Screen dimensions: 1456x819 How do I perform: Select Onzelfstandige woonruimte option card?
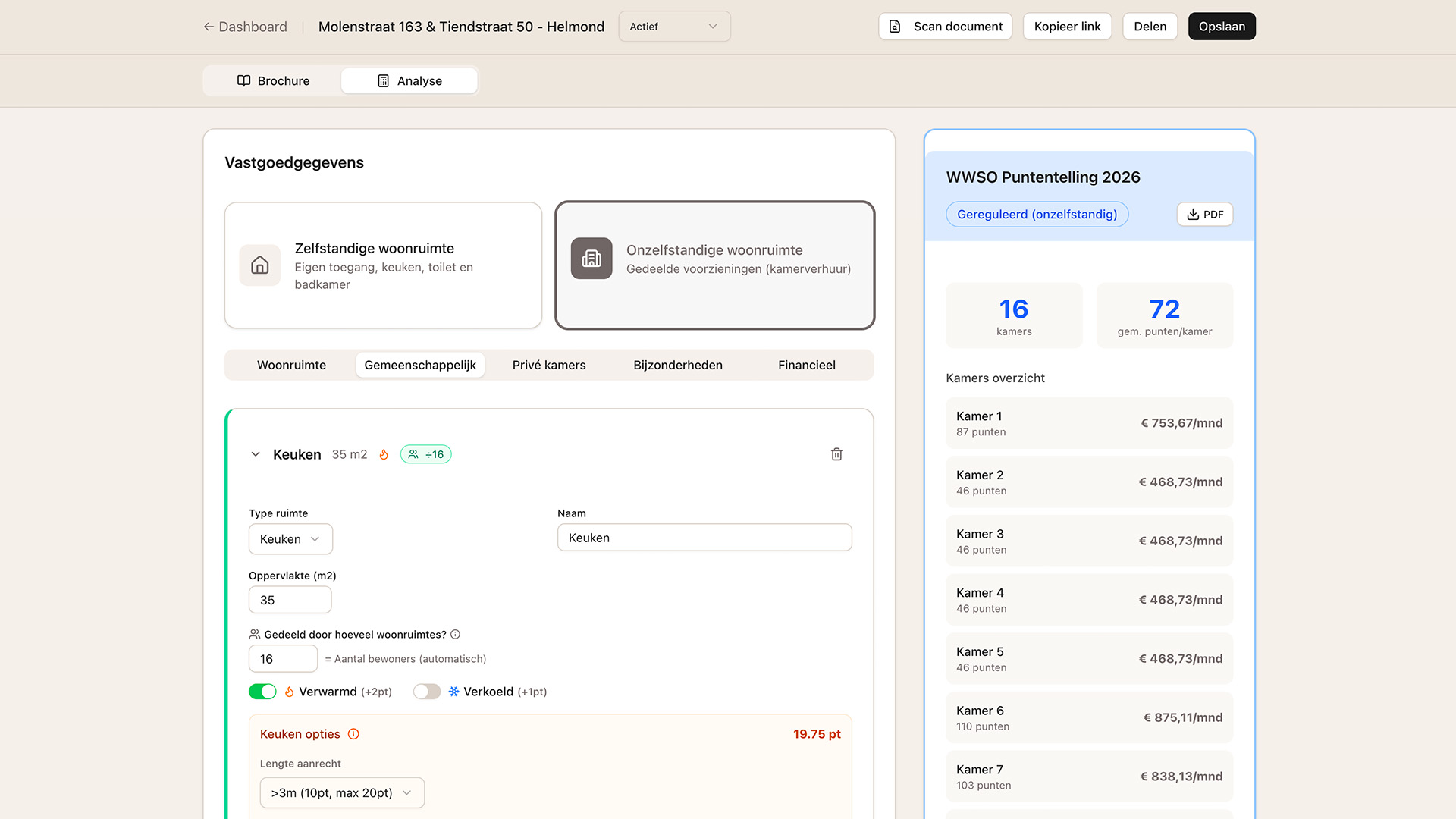(x=714, y=265)
